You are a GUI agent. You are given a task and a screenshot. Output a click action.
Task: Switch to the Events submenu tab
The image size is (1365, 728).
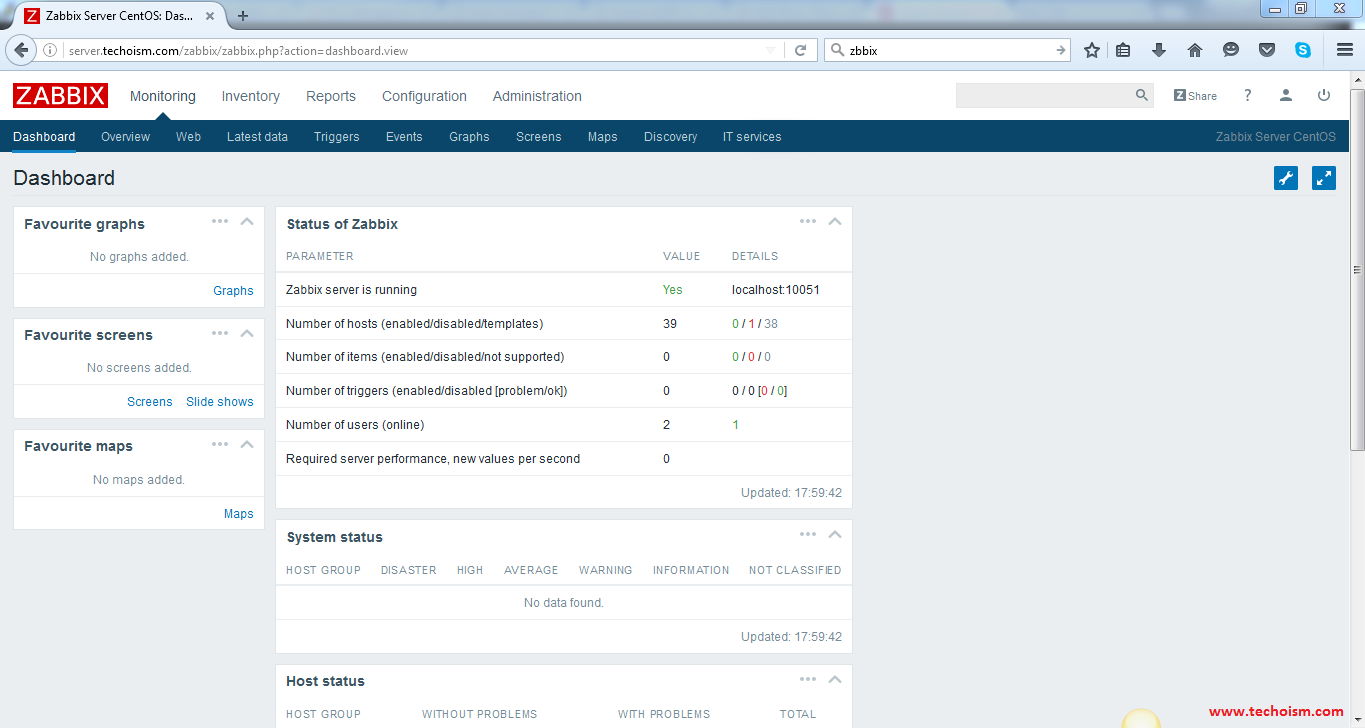404,137
